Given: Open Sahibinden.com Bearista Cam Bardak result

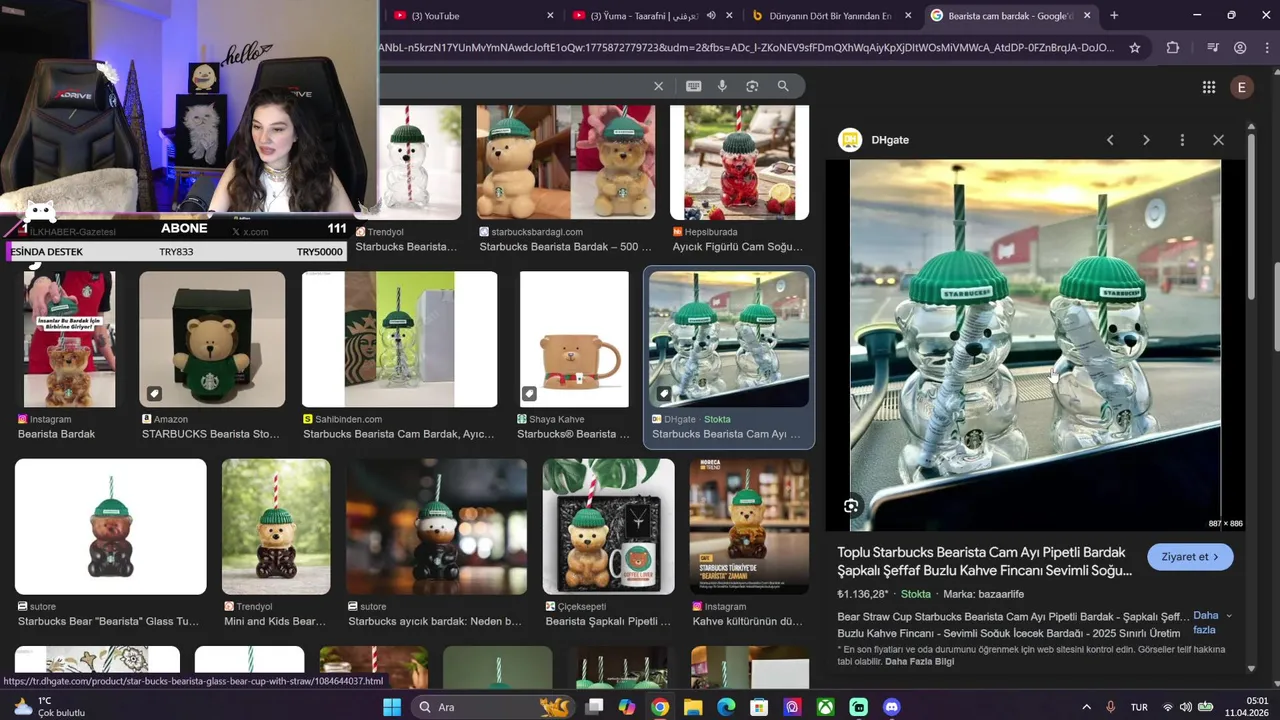Looking at the screenshot, I should (x=400, y=339).
